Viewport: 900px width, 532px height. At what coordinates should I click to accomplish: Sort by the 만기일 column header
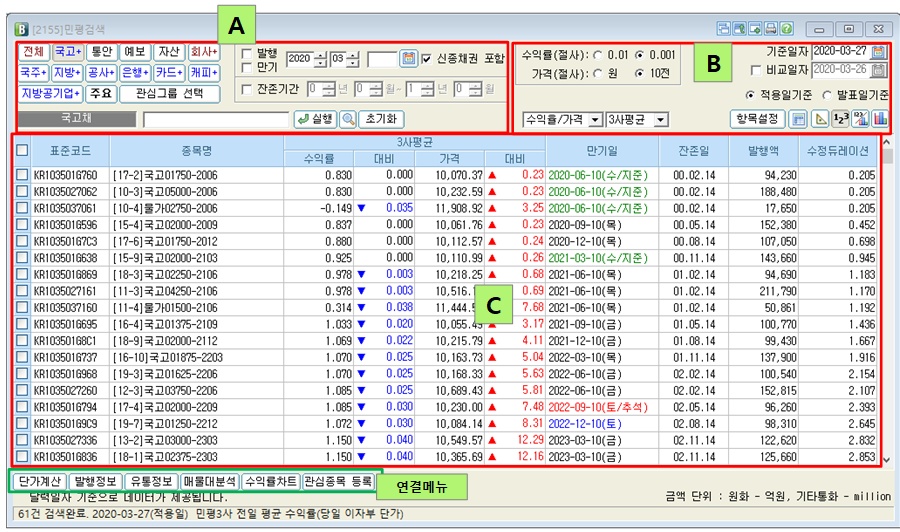tap(602, 151)
